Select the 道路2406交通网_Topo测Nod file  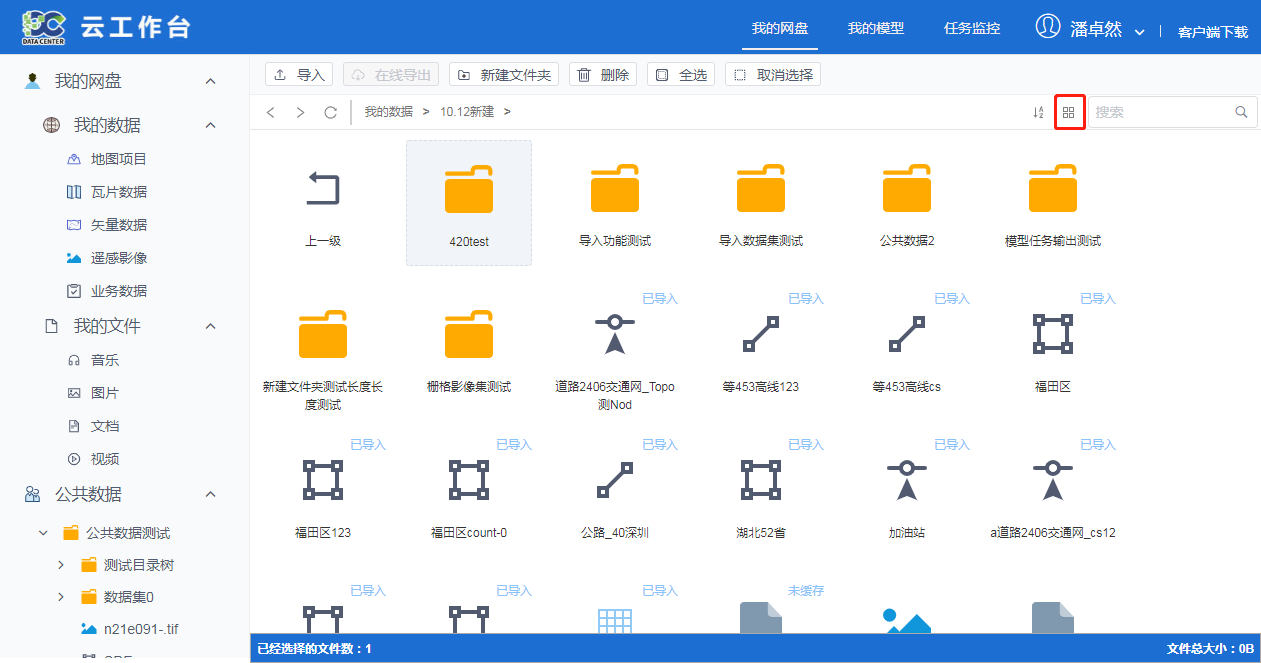tap(615, 334)
